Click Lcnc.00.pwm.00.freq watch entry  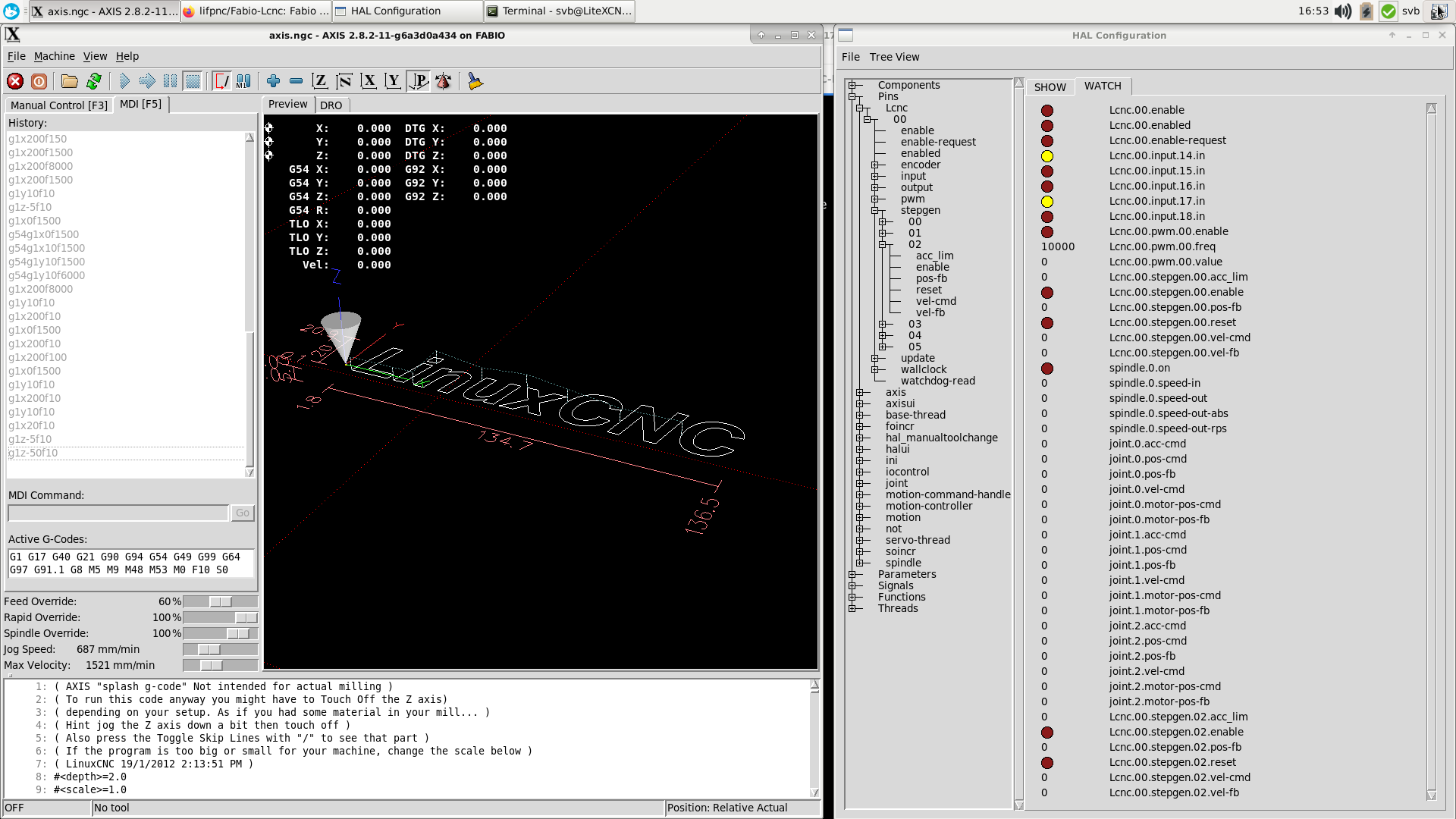1162,246
